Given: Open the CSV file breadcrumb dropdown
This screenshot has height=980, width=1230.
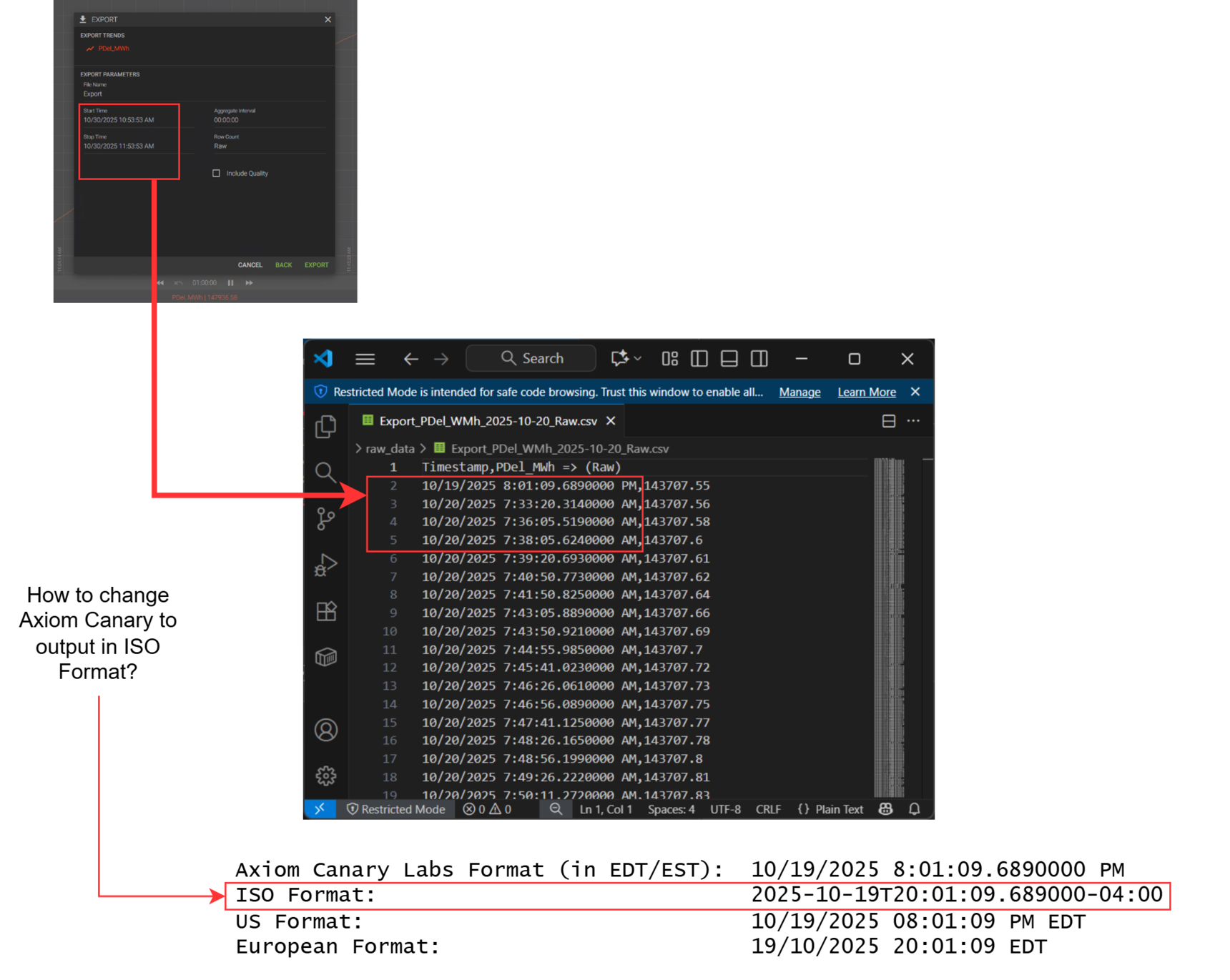Looking at the screenshot, I should tap(551, 449).
